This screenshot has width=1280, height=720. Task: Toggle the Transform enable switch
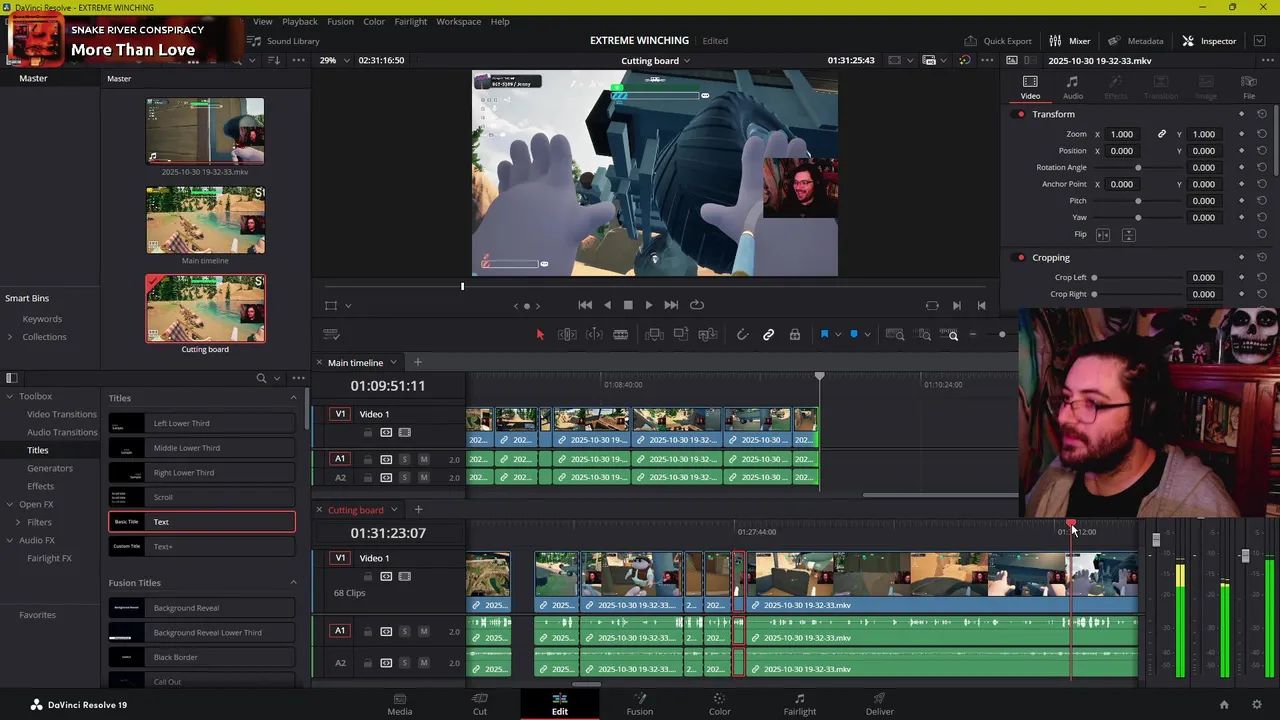pos(1020,114)
